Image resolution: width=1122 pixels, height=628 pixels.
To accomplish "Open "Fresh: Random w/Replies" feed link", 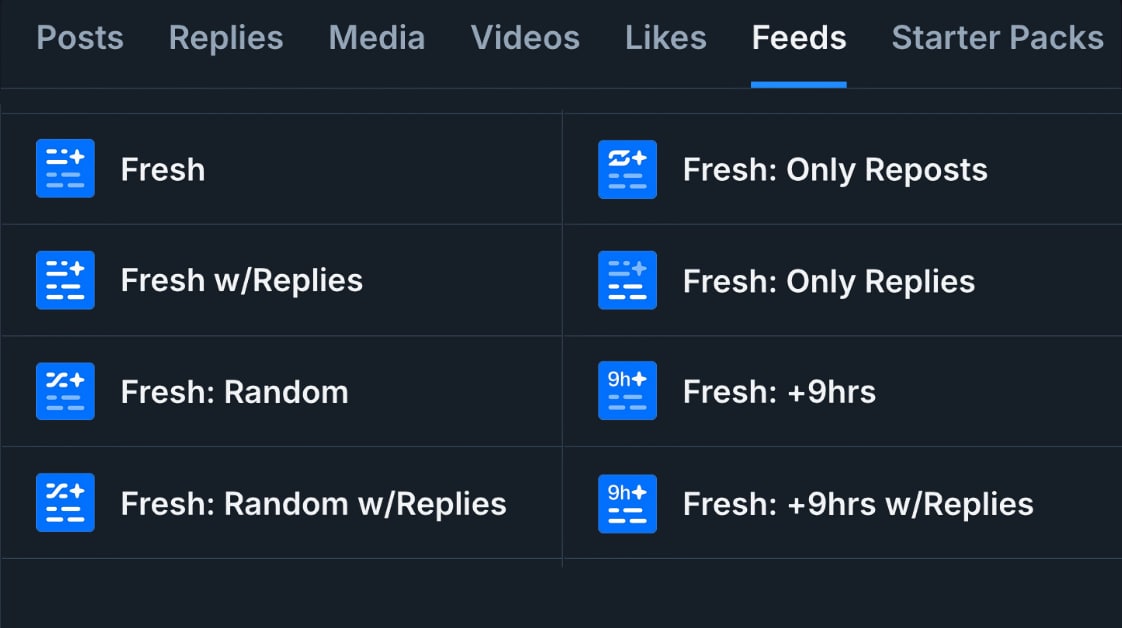I will coord(313,503).
